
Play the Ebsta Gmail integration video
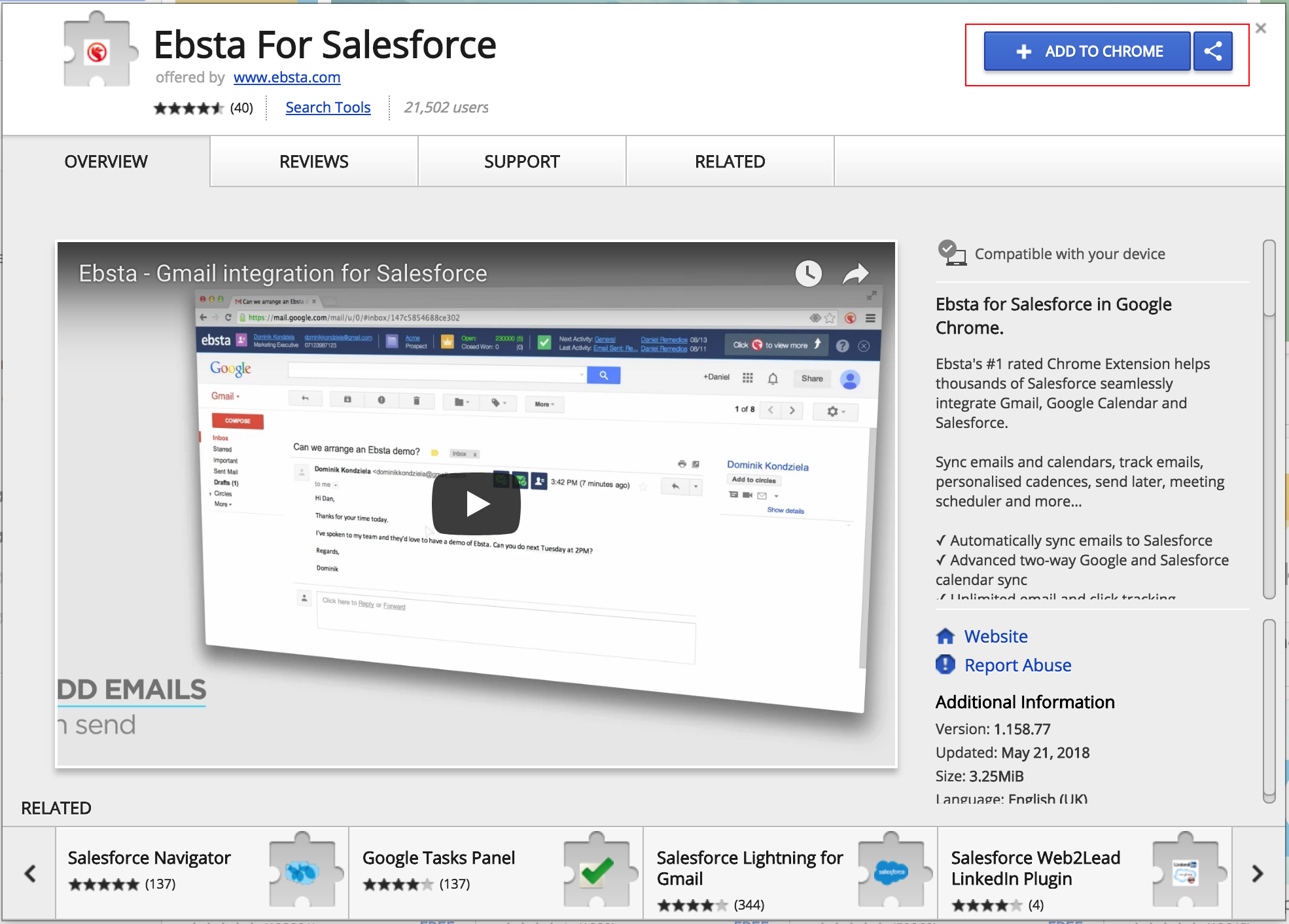tap(476, 504)
